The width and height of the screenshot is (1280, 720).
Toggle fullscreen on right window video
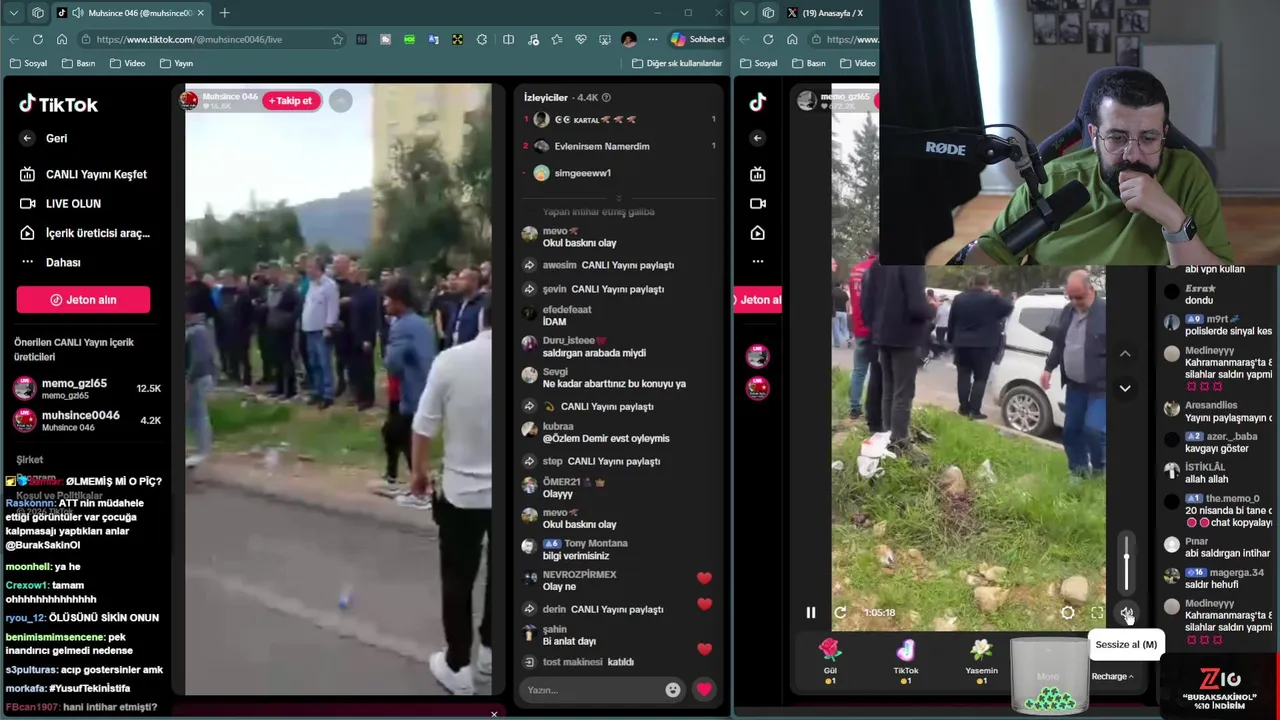tap(1097, 613)
